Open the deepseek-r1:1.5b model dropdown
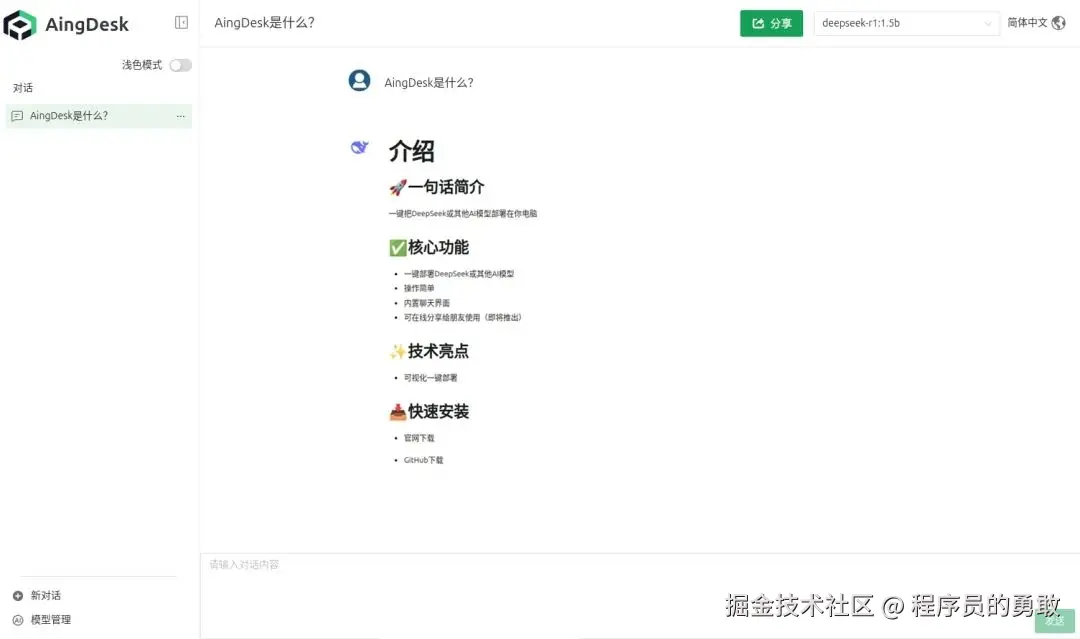Screen dimensions: 1080x639 click(906, 23)
